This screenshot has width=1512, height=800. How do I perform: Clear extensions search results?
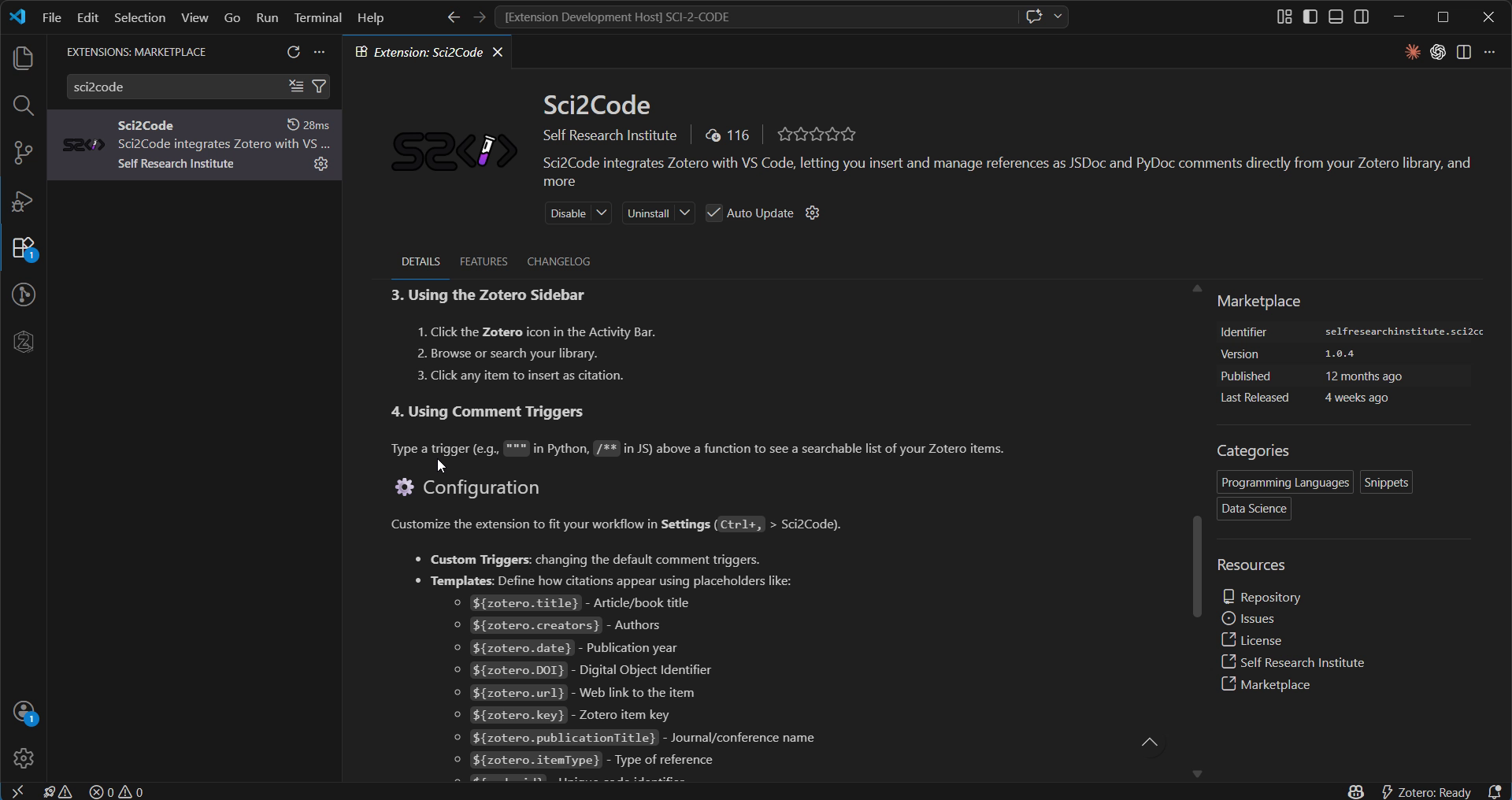(296, 87)
